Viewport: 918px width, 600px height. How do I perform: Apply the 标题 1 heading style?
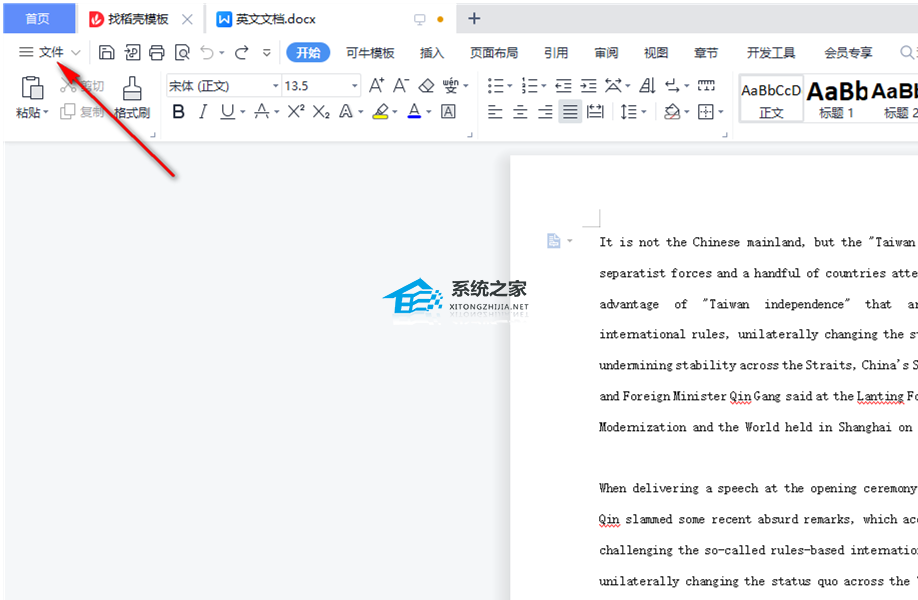[x=837, y=98]
